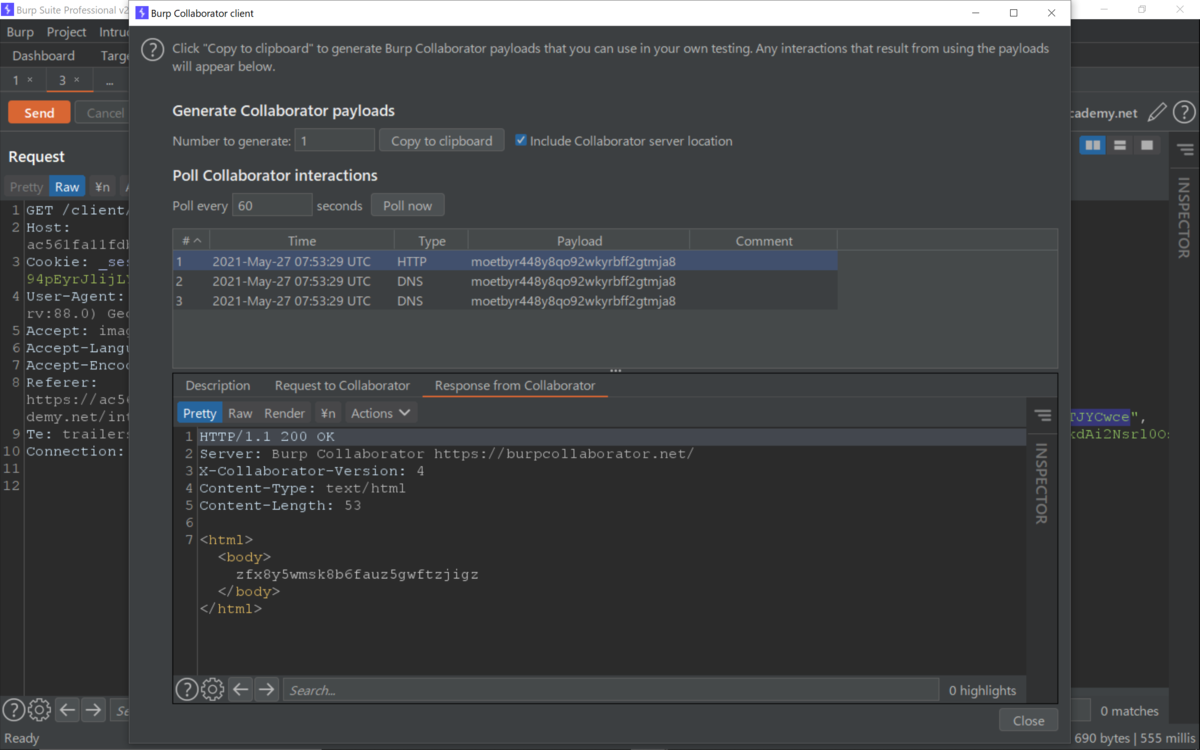Open the Actions dropdown in response viewer
The height and width of the screenshot is (750, 1200).
[381, 413]
